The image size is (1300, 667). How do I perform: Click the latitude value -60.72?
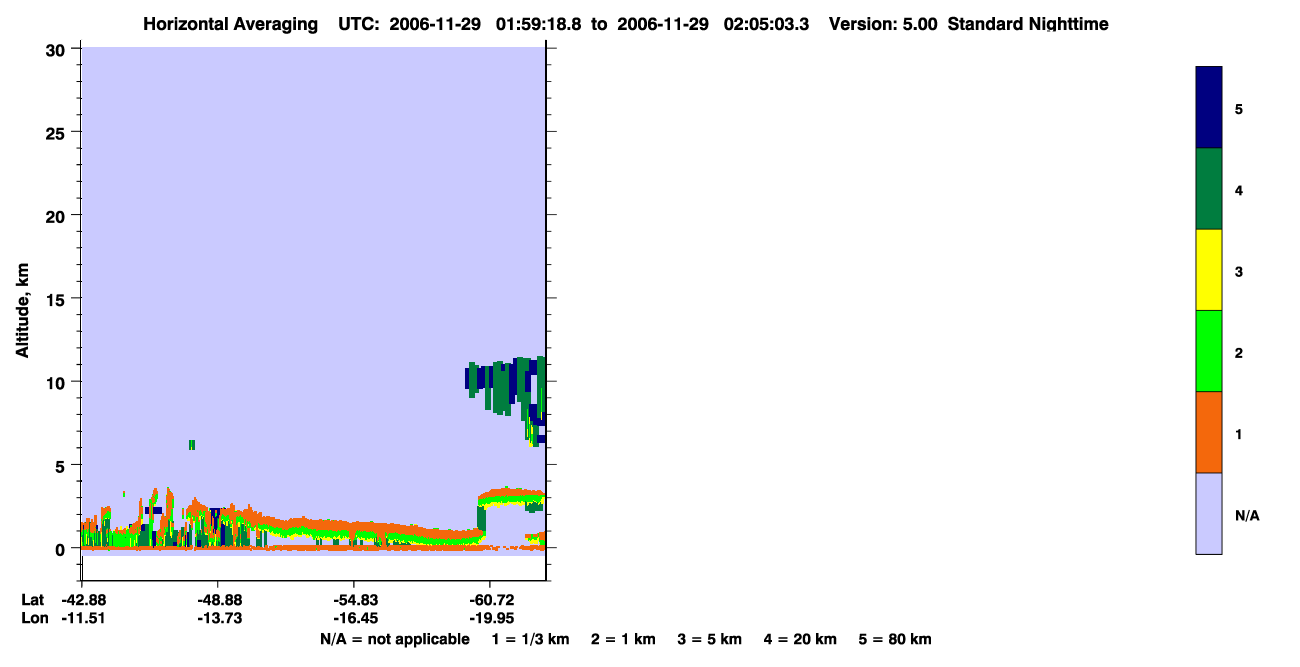tap(492, 600)
